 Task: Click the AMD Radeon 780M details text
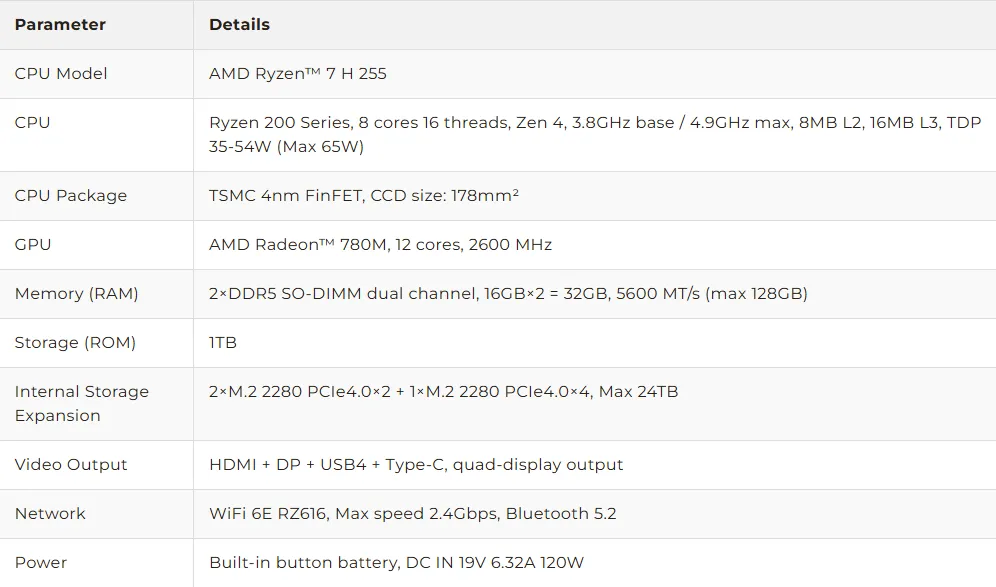pos(380,245)
